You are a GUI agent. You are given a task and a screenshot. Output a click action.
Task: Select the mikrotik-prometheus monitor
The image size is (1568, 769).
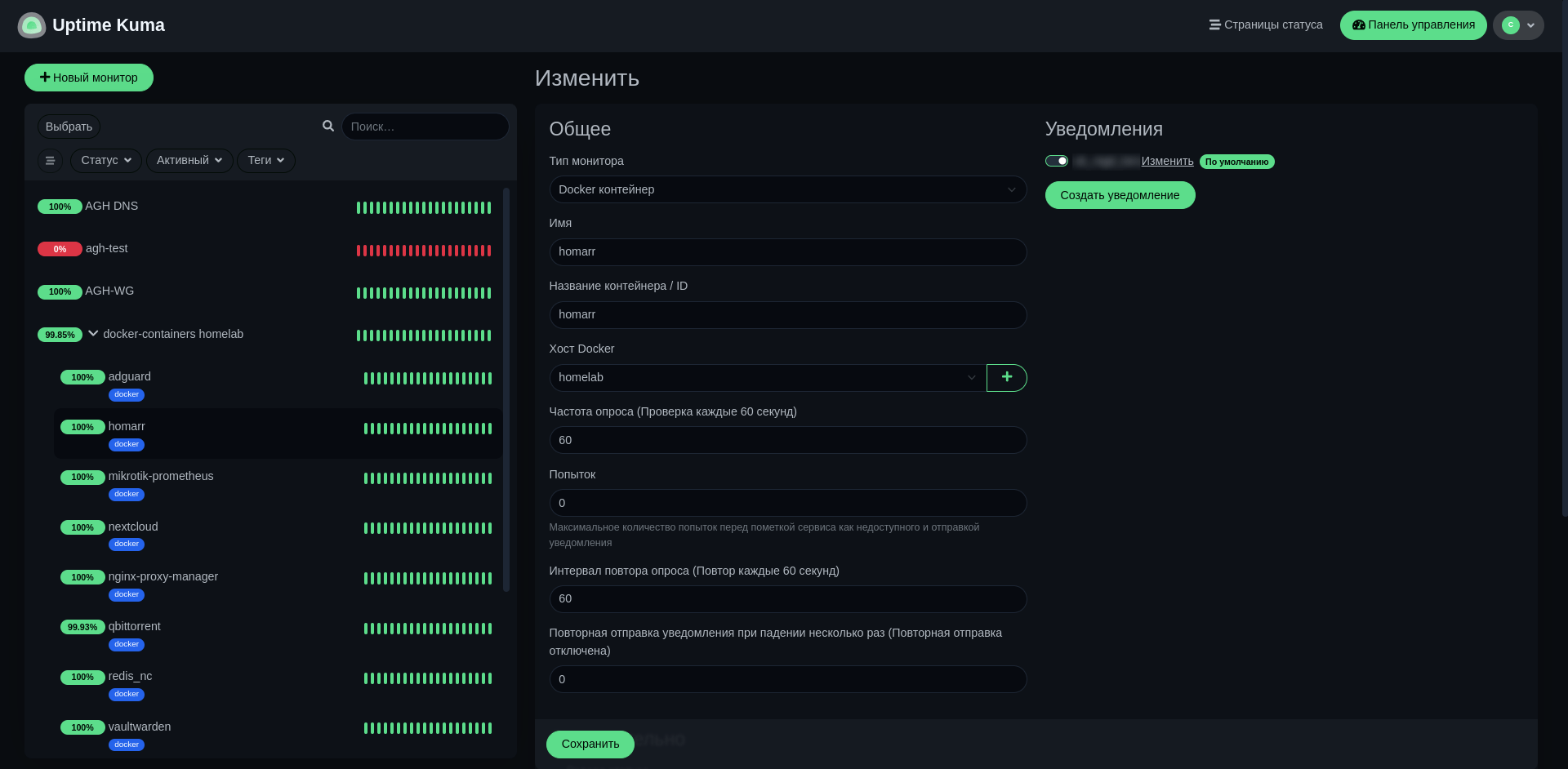(278, 483)
